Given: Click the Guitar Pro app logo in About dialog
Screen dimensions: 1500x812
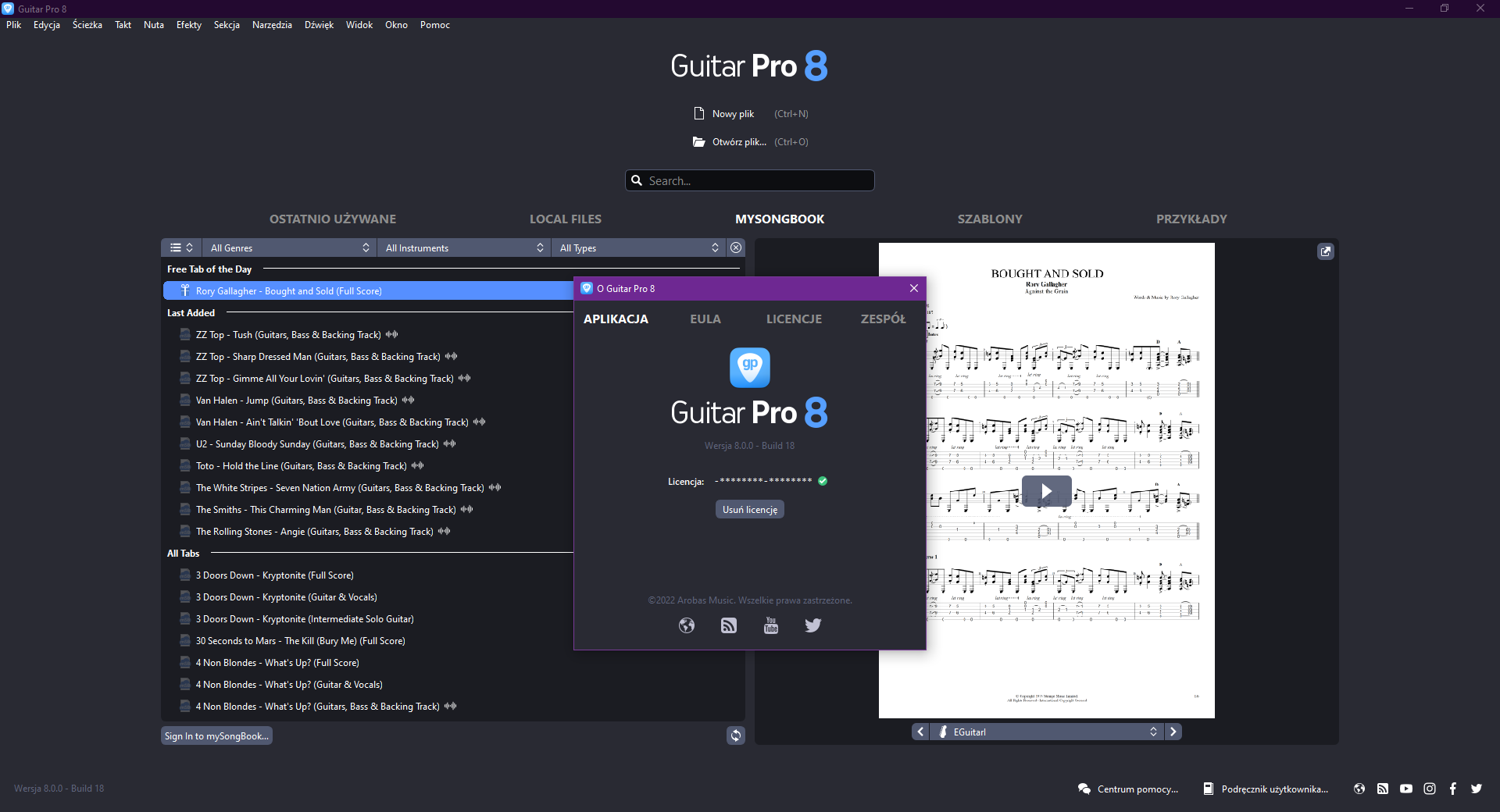Looking at the screenshot, I should click(750, 368).
